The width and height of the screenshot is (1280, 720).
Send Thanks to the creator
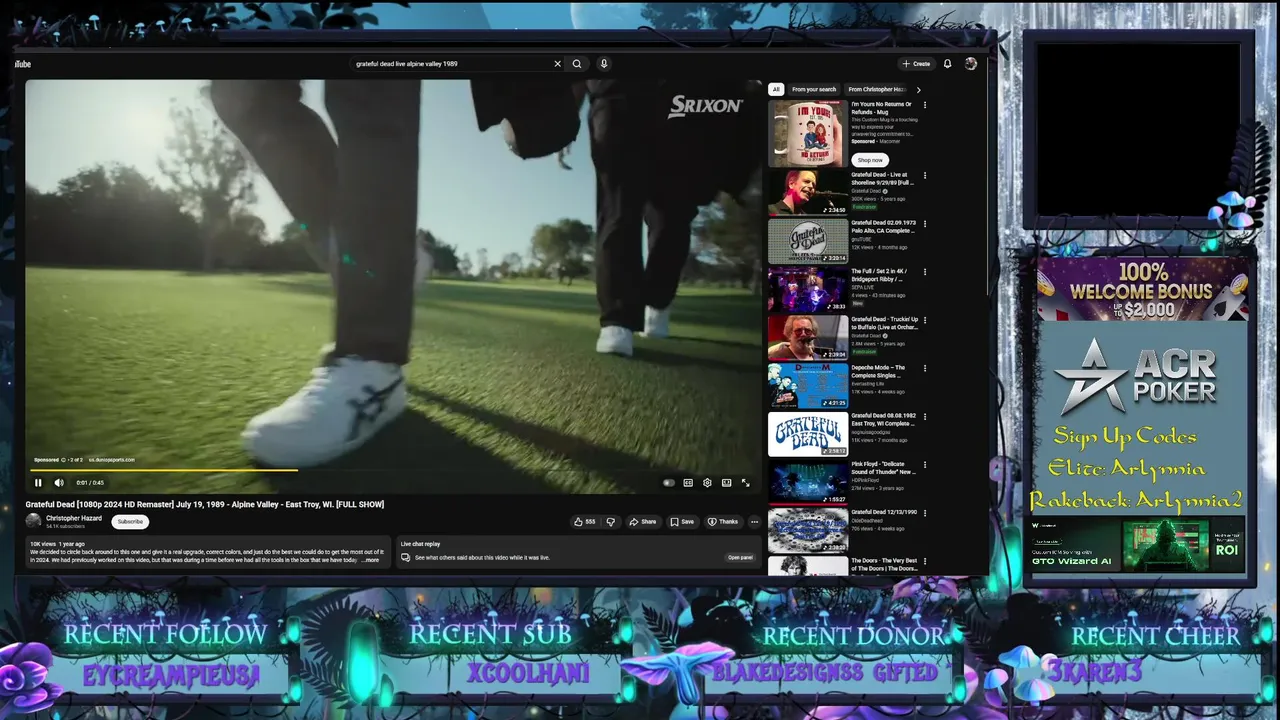[723, 522]
